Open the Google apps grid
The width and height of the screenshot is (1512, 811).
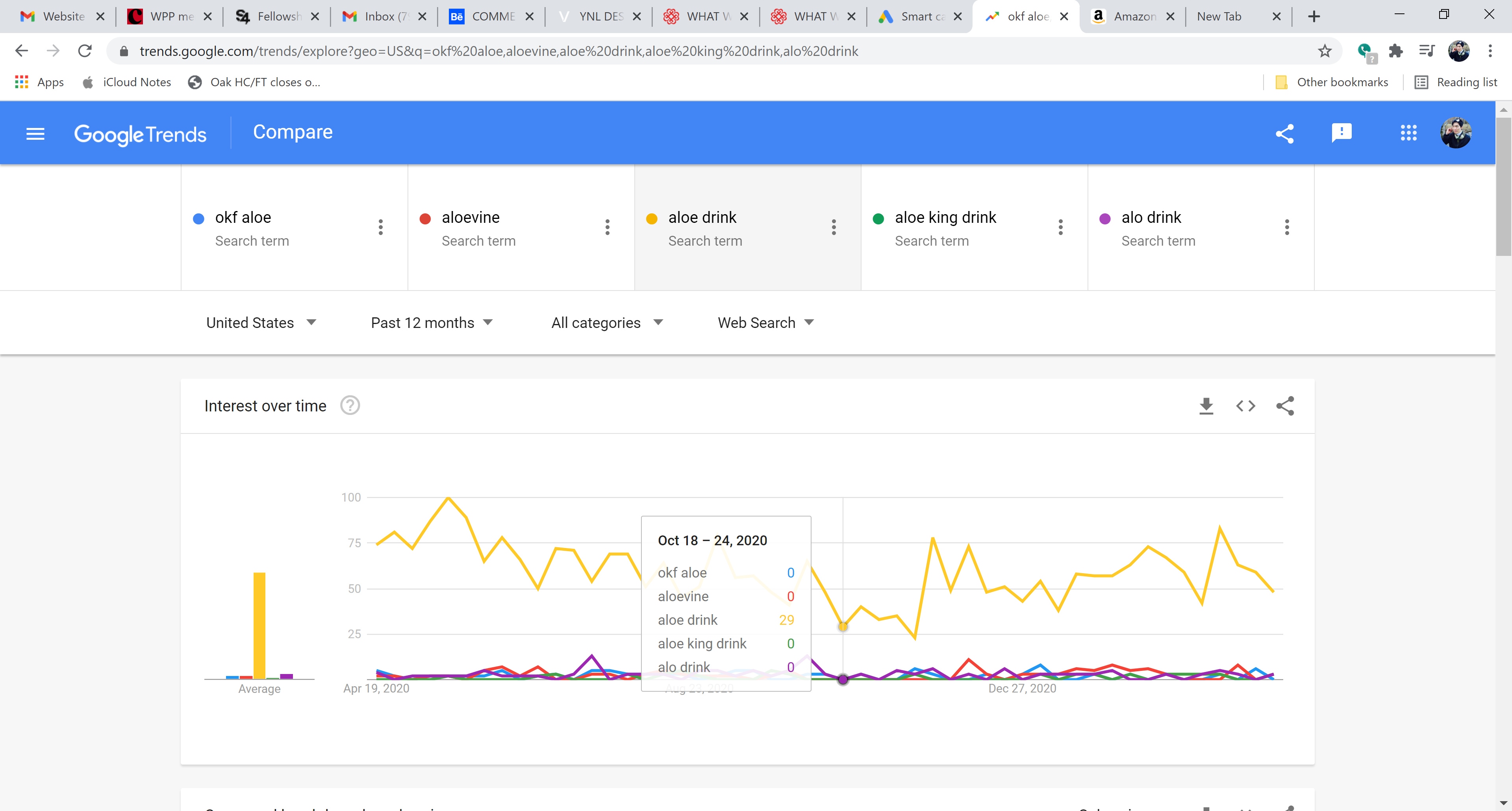(x=1409, y=133)
